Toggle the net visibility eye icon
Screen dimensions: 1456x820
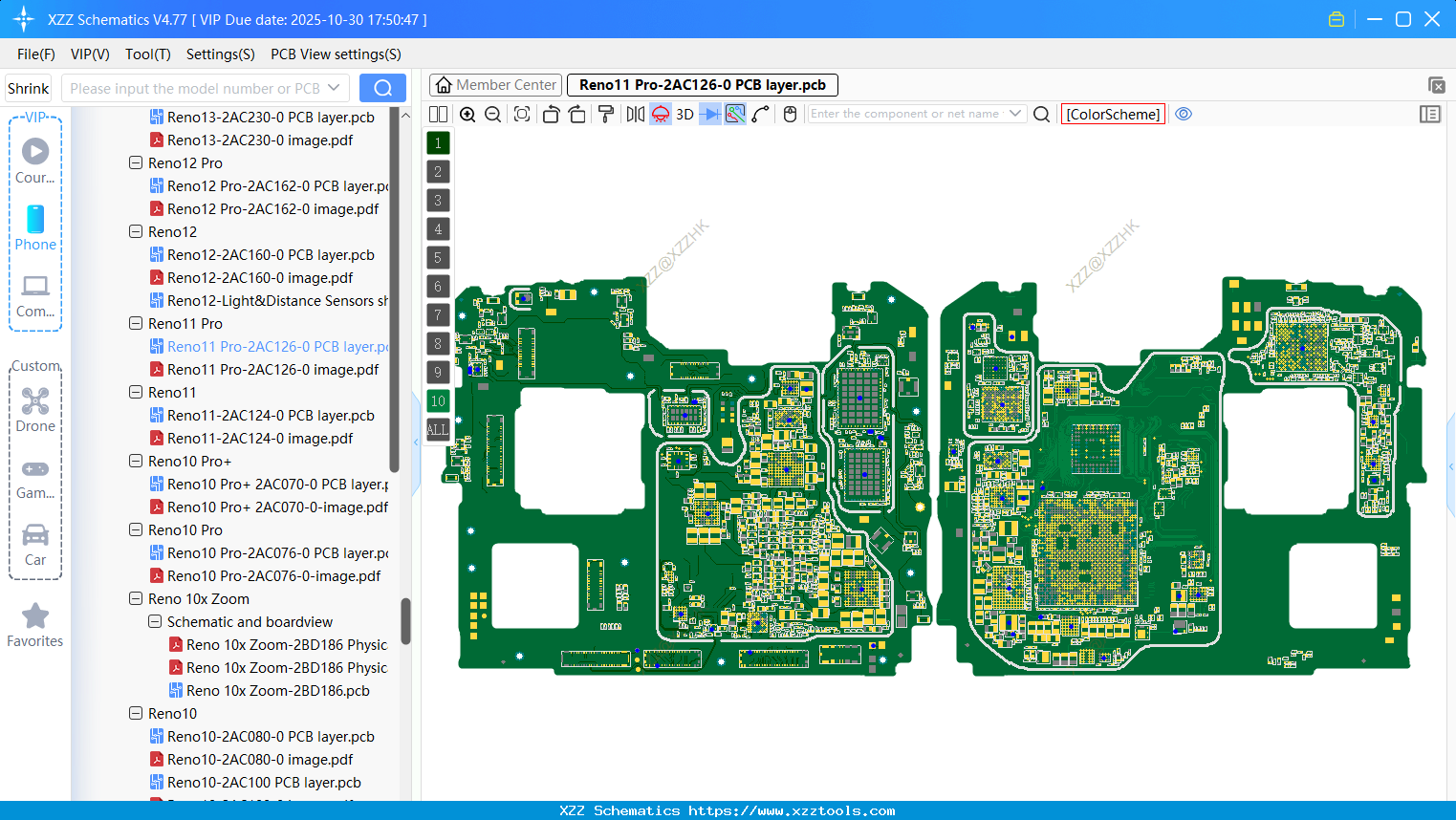coord(1184,114)
